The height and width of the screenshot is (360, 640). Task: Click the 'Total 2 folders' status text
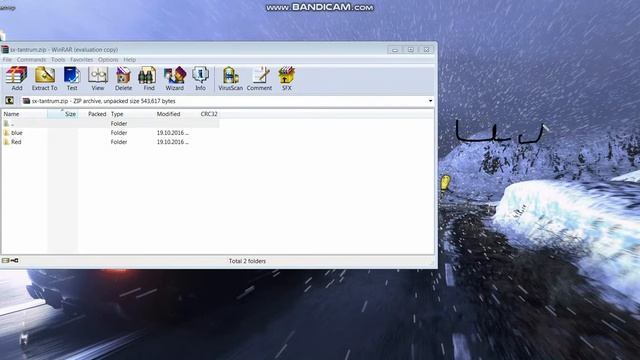pyautogui.click(x=247, y=261)
